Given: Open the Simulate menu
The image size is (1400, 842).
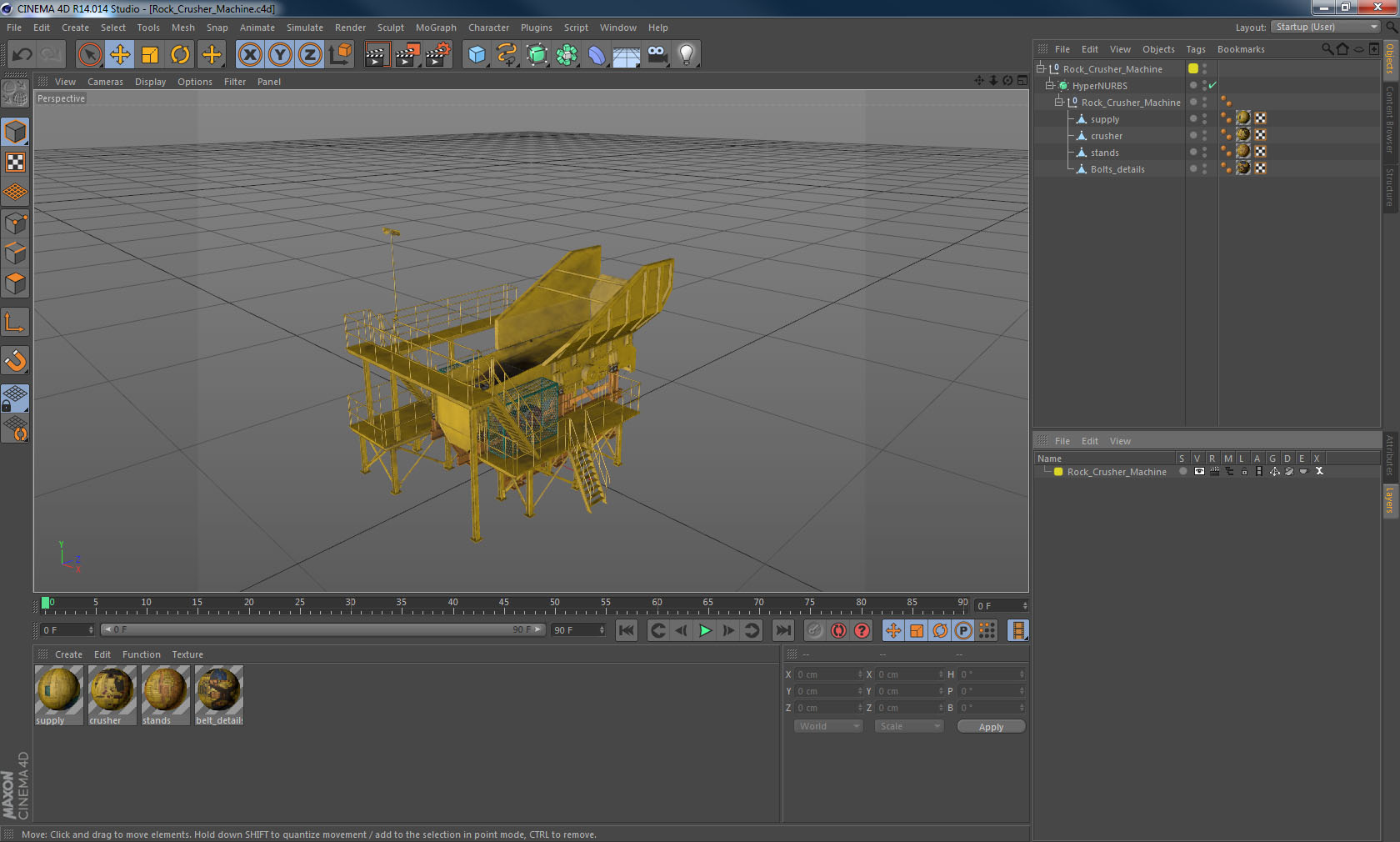Looking at the screenshot, I should 305,28.
